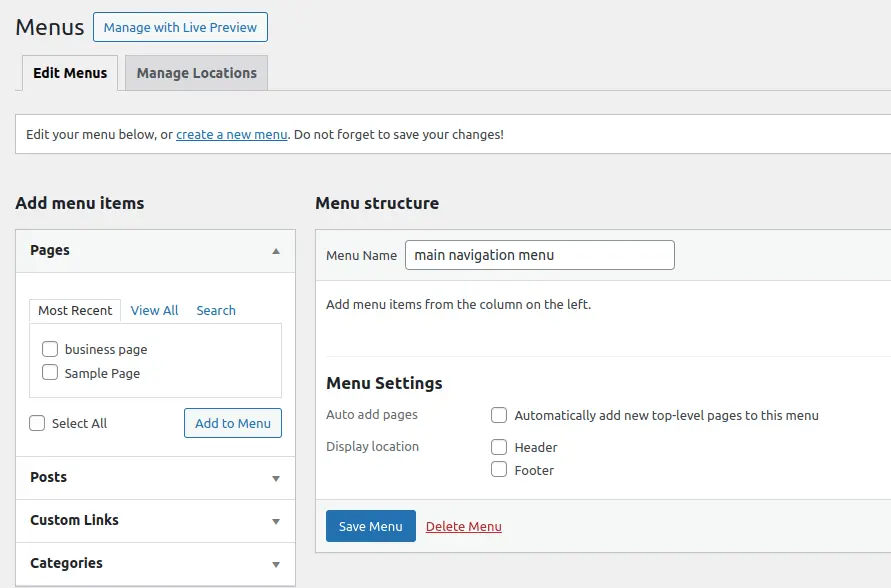Click the Save Menu button
This screenshot has height=588, width=891.
[370, 525]
